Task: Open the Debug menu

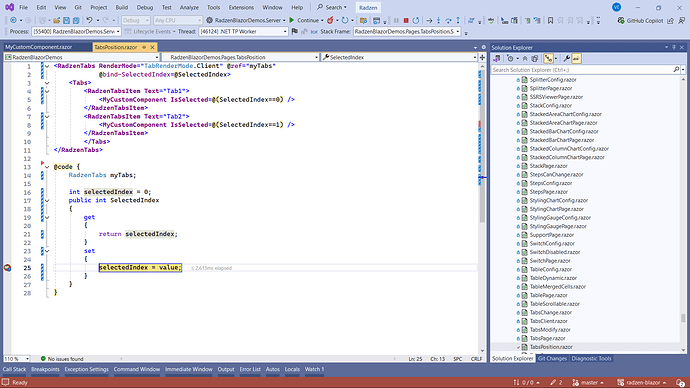Action: 144,7
